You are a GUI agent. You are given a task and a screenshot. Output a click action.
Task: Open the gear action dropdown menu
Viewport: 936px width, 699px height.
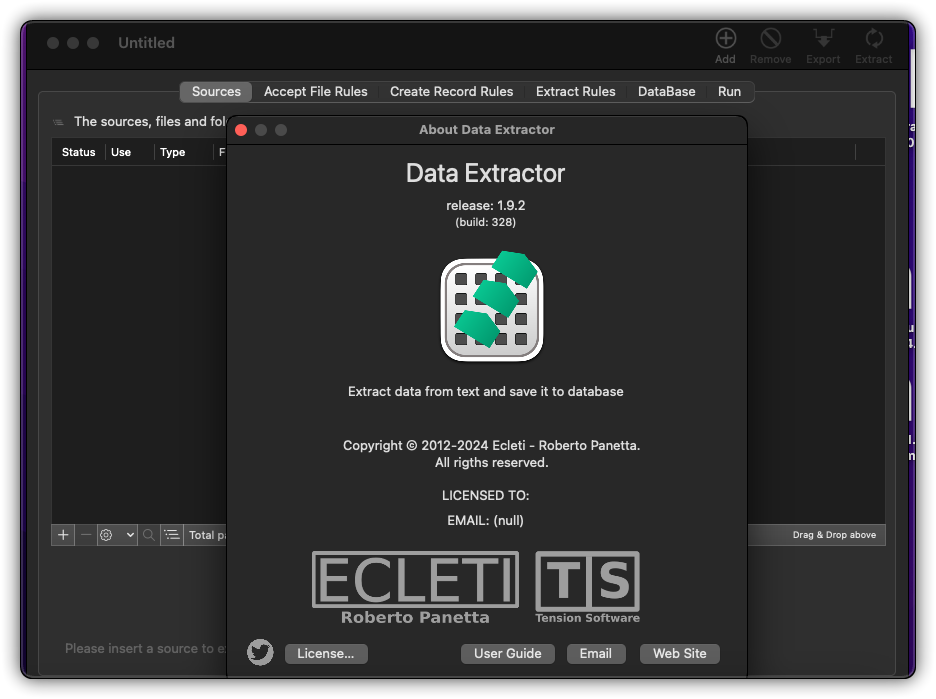[x=116, y=535]
